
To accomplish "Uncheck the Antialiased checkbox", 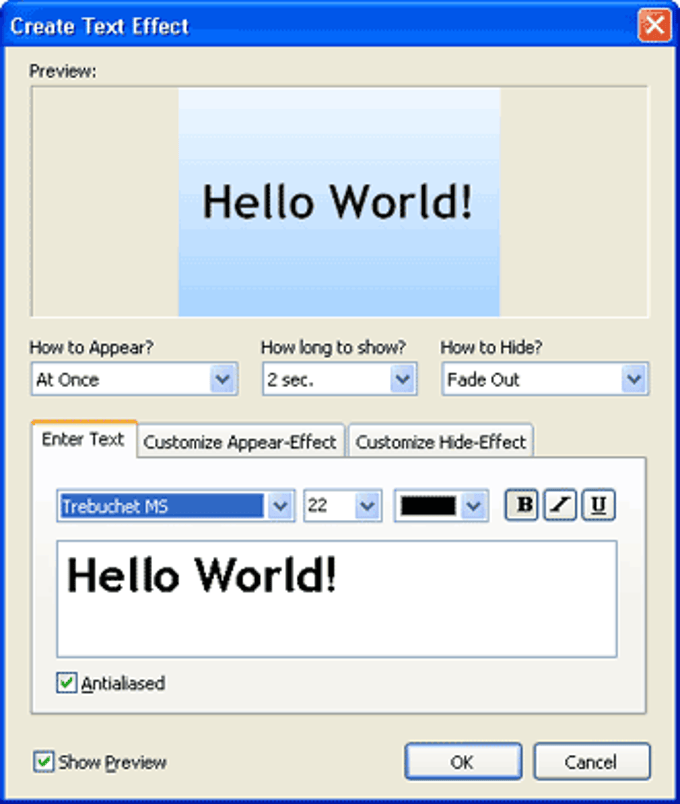I will [67, 683].
